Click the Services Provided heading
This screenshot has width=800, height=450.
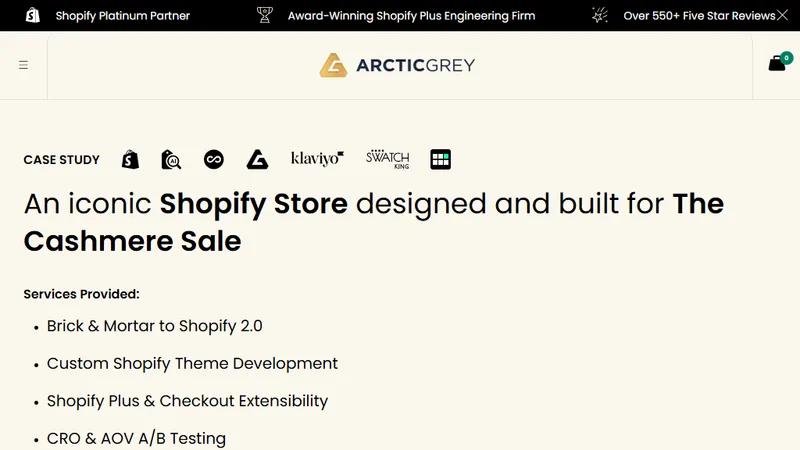(x=82, y=294)
